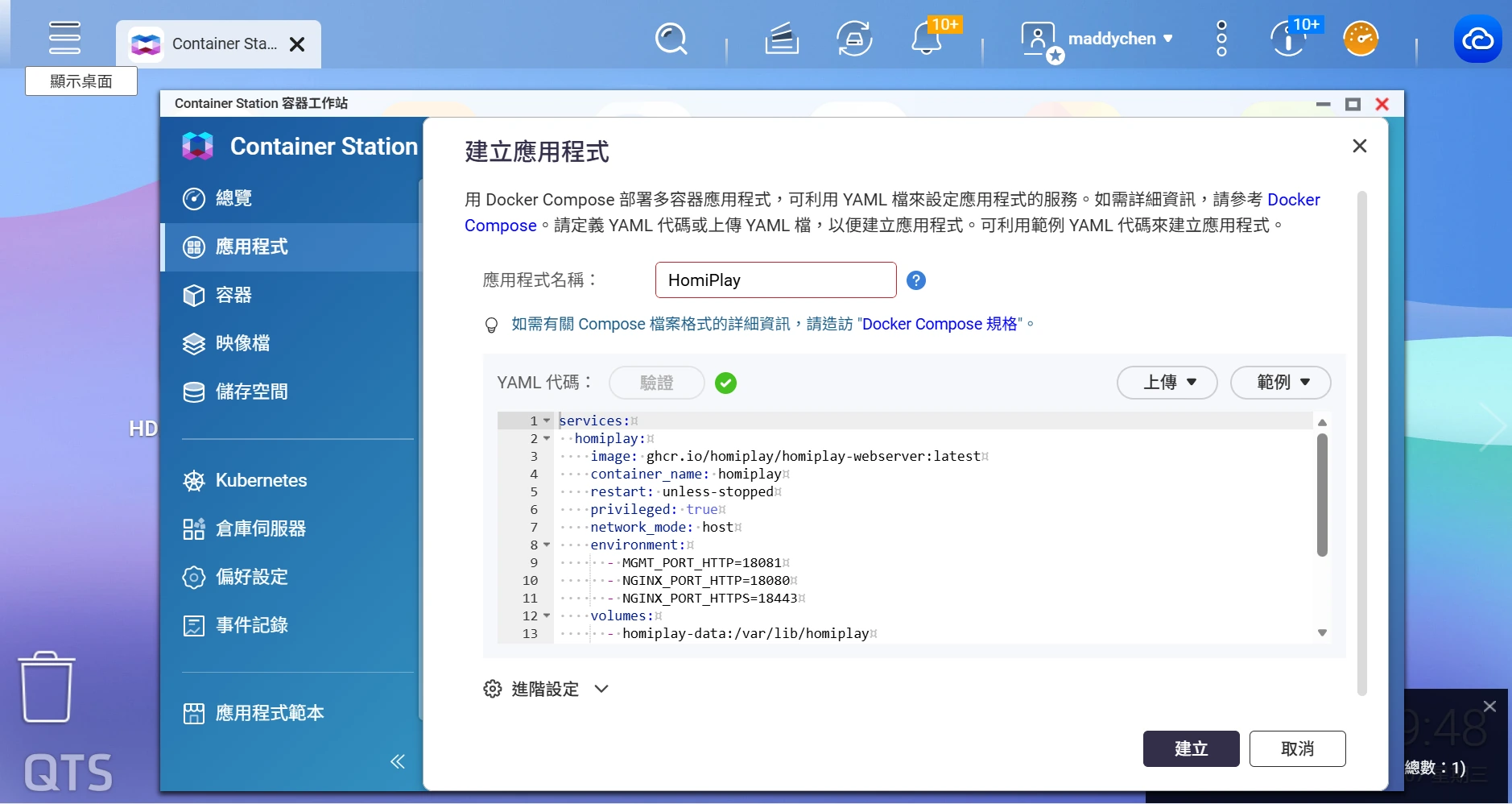Open the dashboard gauge icon
The image size is (1512, 804).
click(1361, 39)
